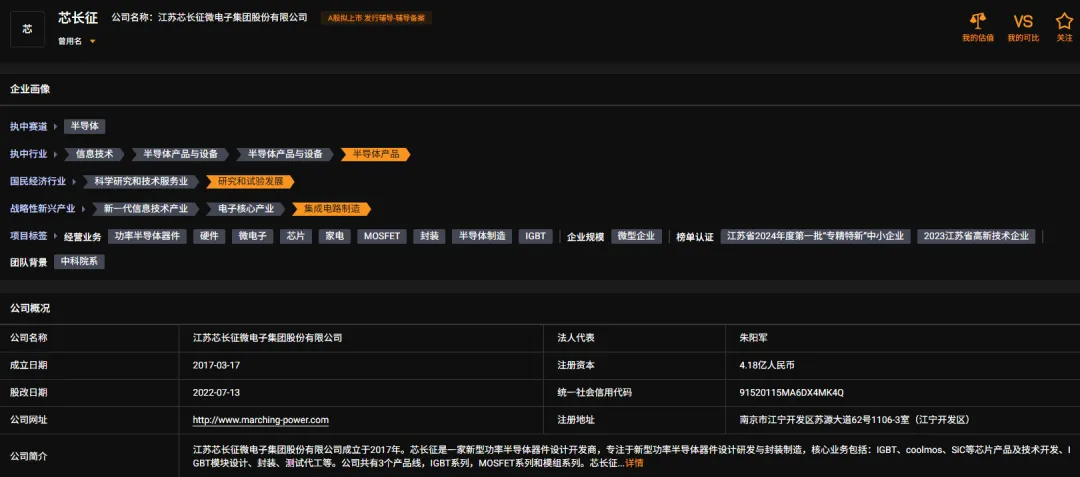Expand 执中行业 arrow
This screenshot has width=1080, height=477.
[x=56, y=154]
